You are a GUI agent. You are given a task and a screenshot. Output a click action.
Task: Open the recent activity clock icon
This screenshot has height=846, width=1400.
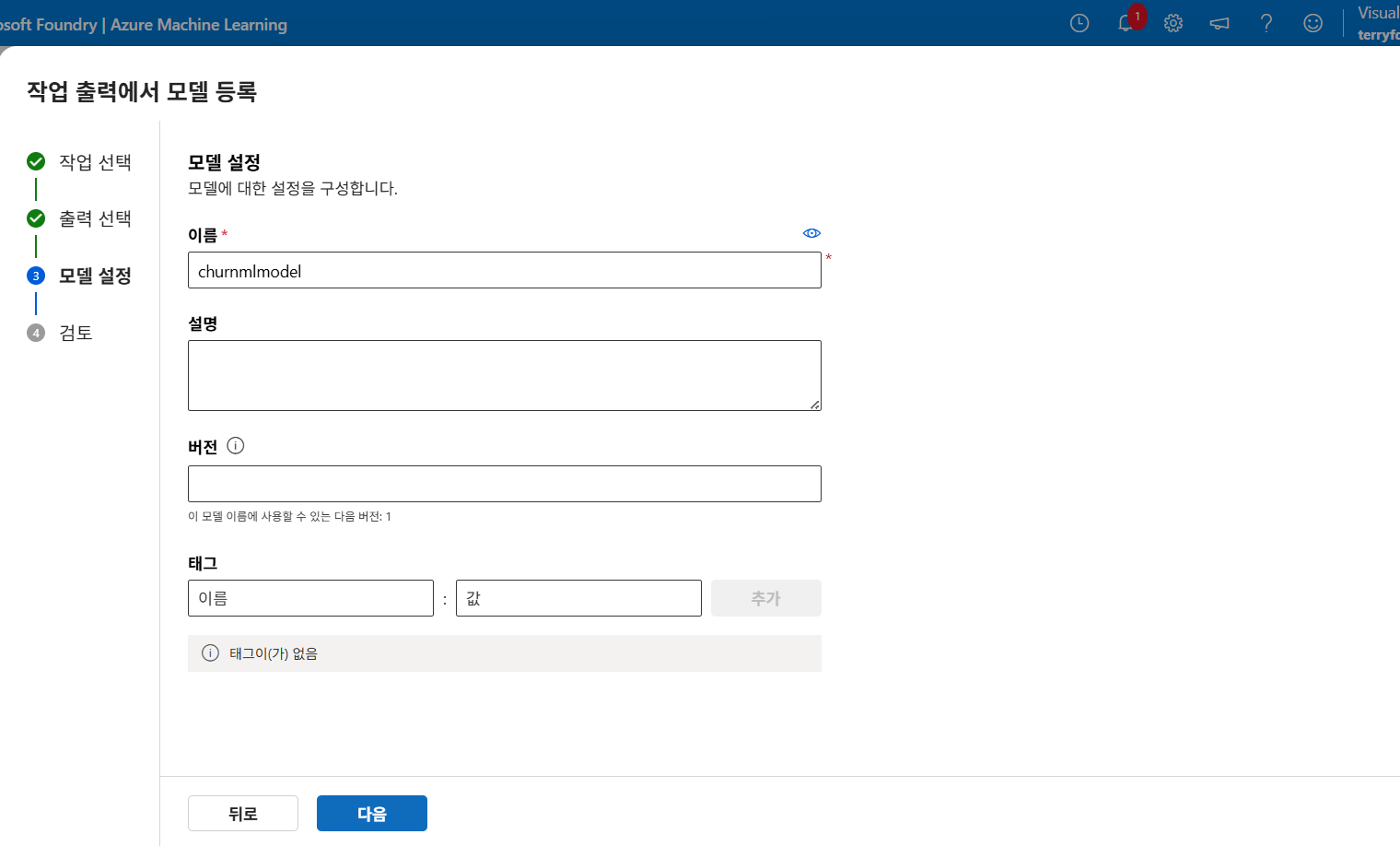pyautogui.click(x=1079, y=23)
